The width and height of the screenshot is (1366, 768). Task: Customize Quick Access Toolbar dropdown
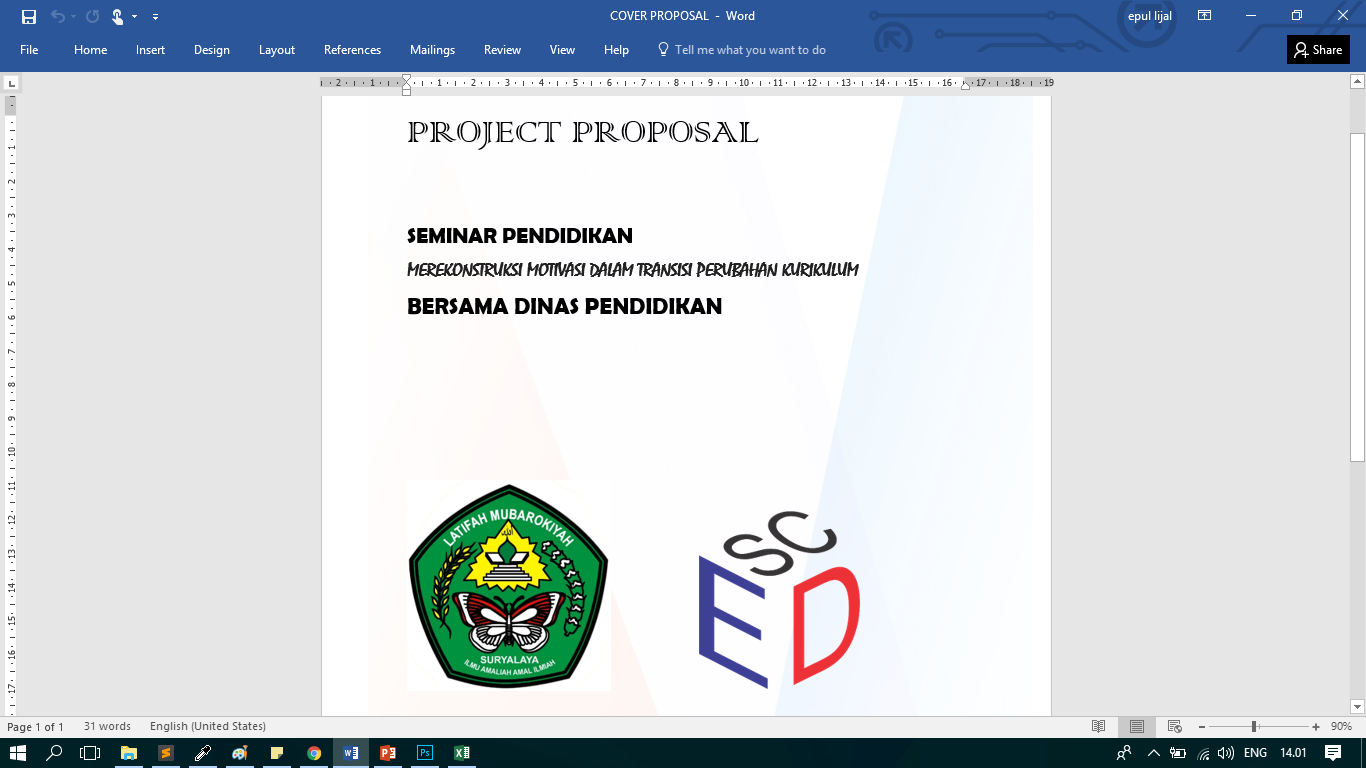155,17
